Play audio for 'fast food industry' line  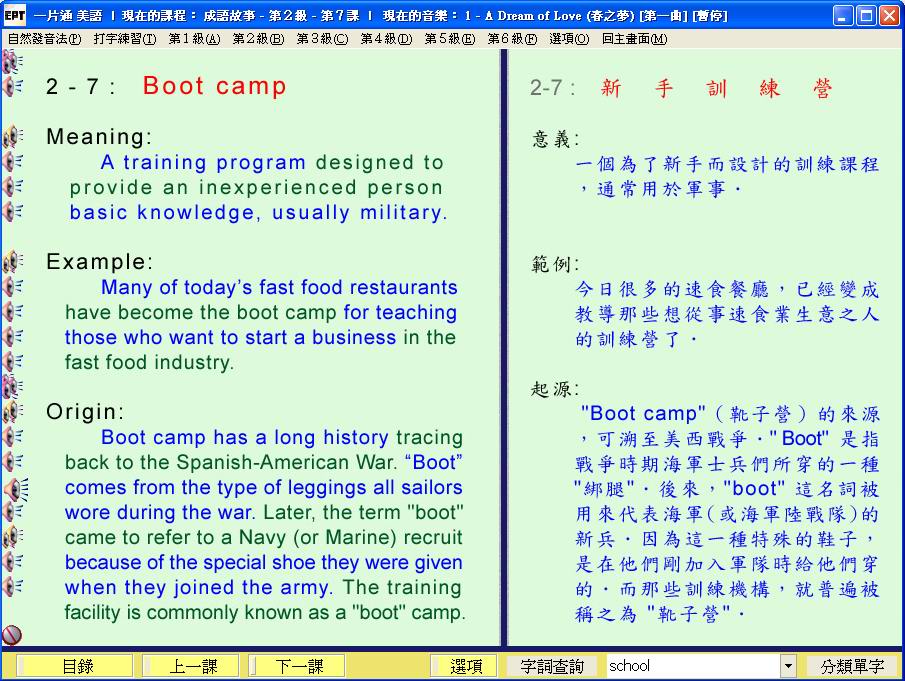point(13,362)
